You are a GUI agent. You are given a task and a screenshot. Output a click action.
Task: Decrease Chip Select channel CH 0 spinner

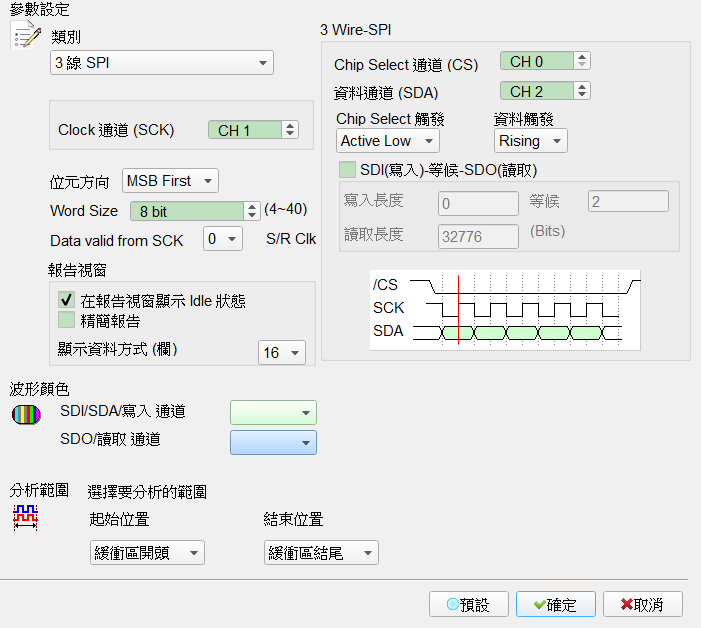pos(582,65)
